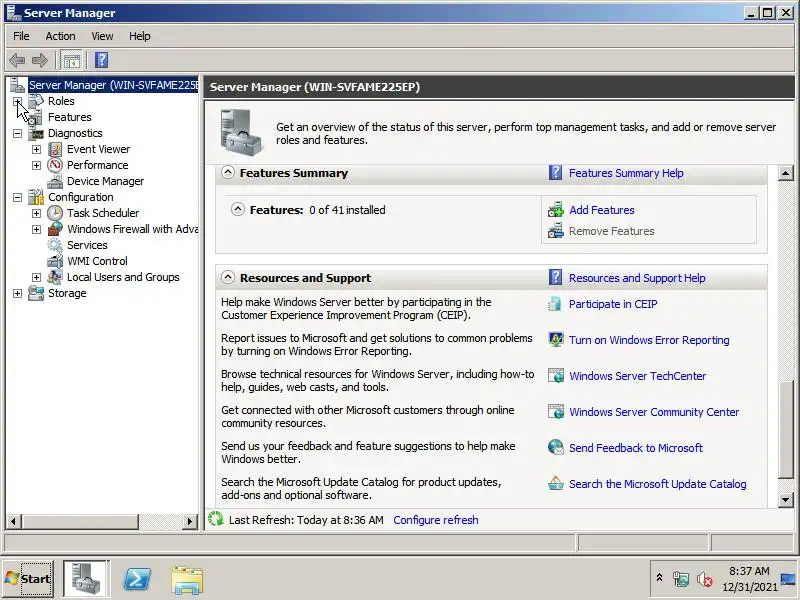Click the Device Manager icon
This screenshot has height=600, width=800.
coord(55,181)
